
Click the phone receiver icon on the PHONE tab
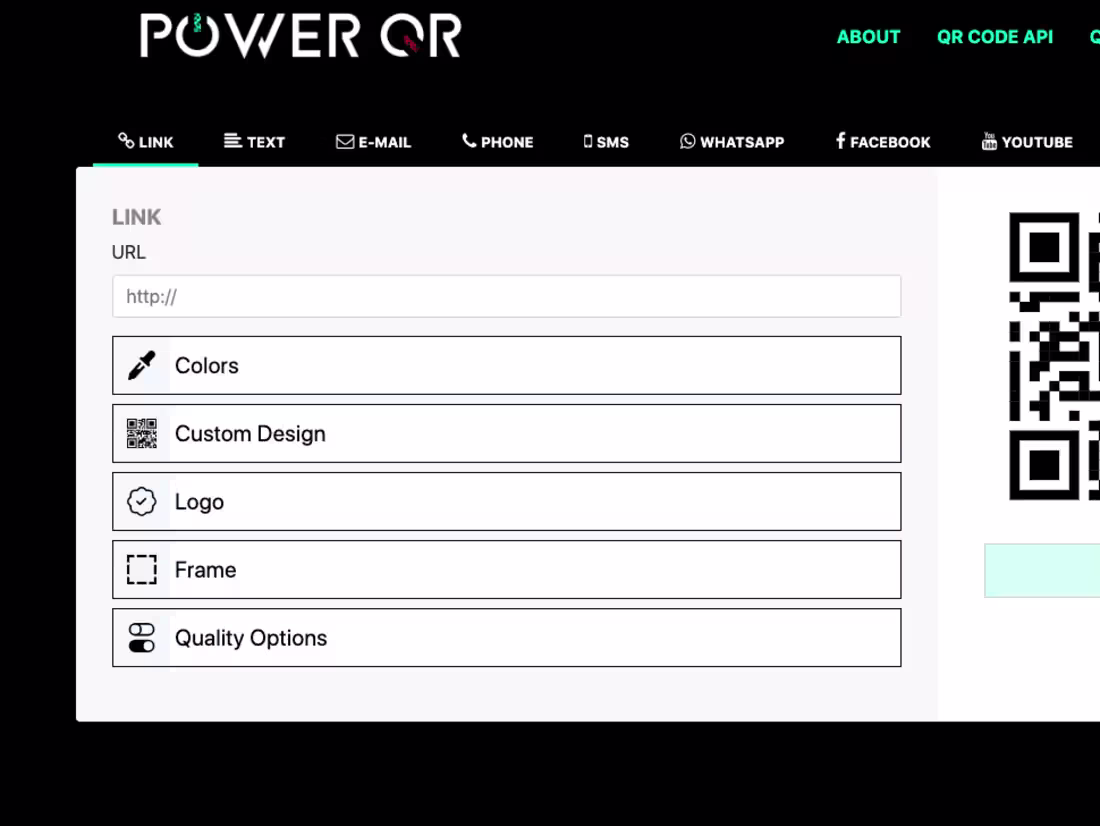pos(468,141)
